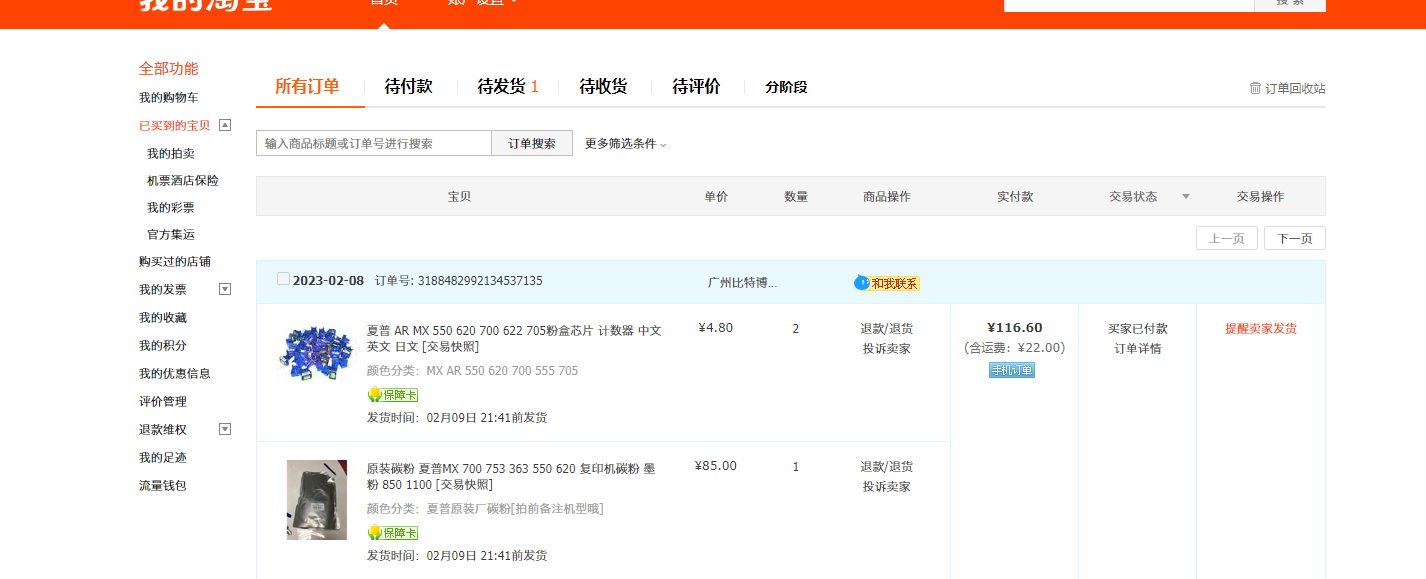Screen dimensions: 1426x579
Task: Click the blue chips product thumbnail
Action: [317, 353]
